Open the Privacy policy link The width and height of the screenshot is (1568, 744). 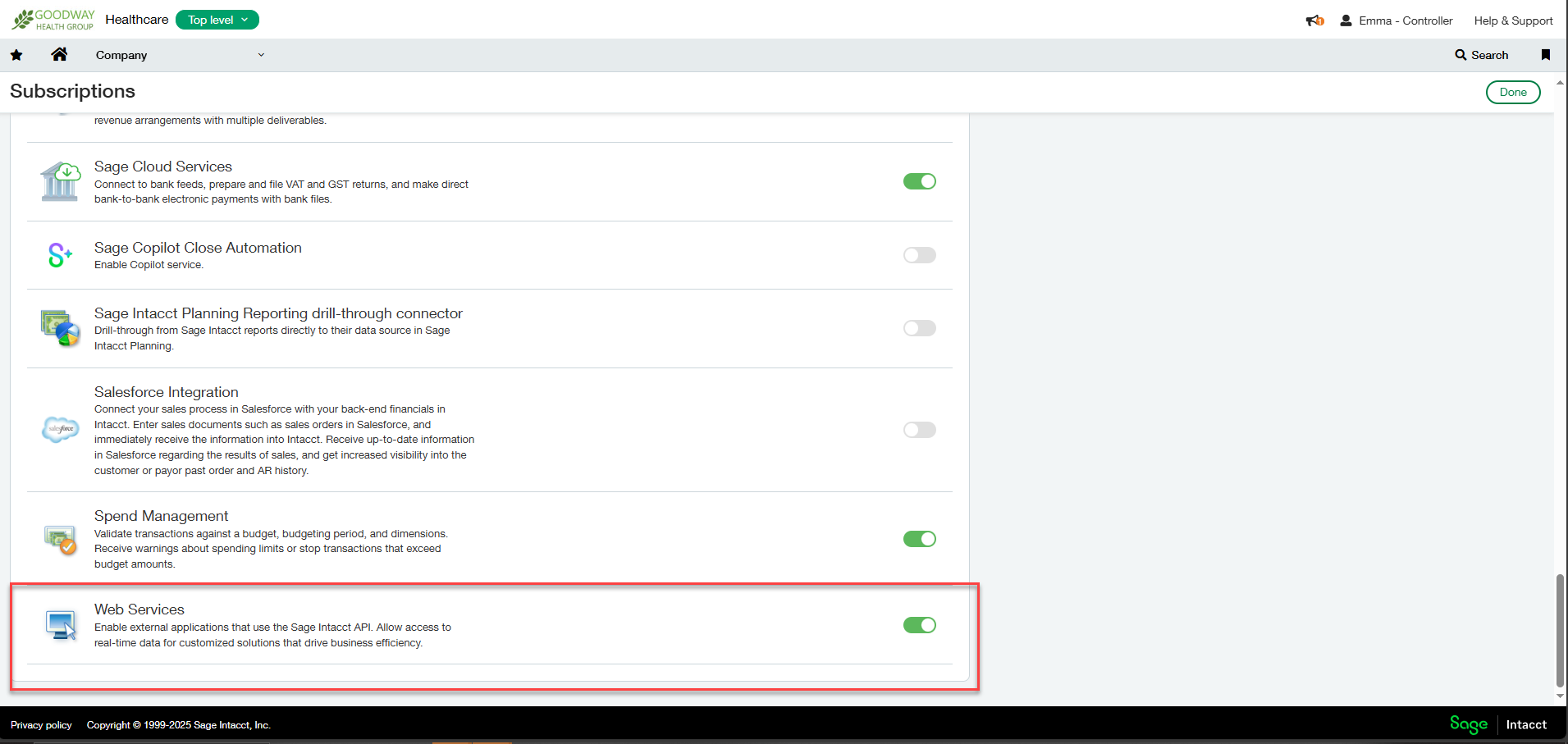41,725
